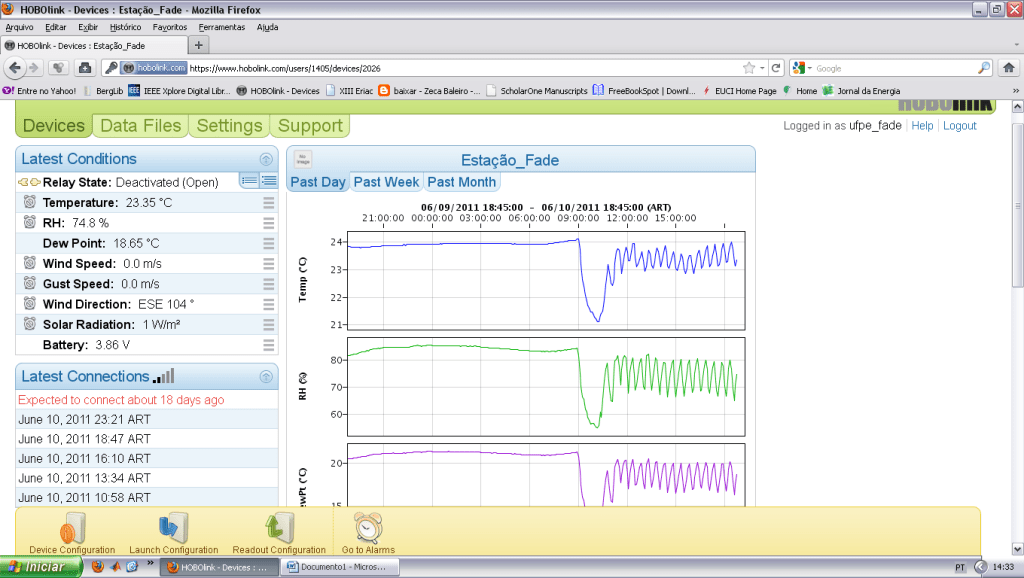Open Device Configuration icon
The width and height of the screenshot is (1024, 578).
pos(71,528)
